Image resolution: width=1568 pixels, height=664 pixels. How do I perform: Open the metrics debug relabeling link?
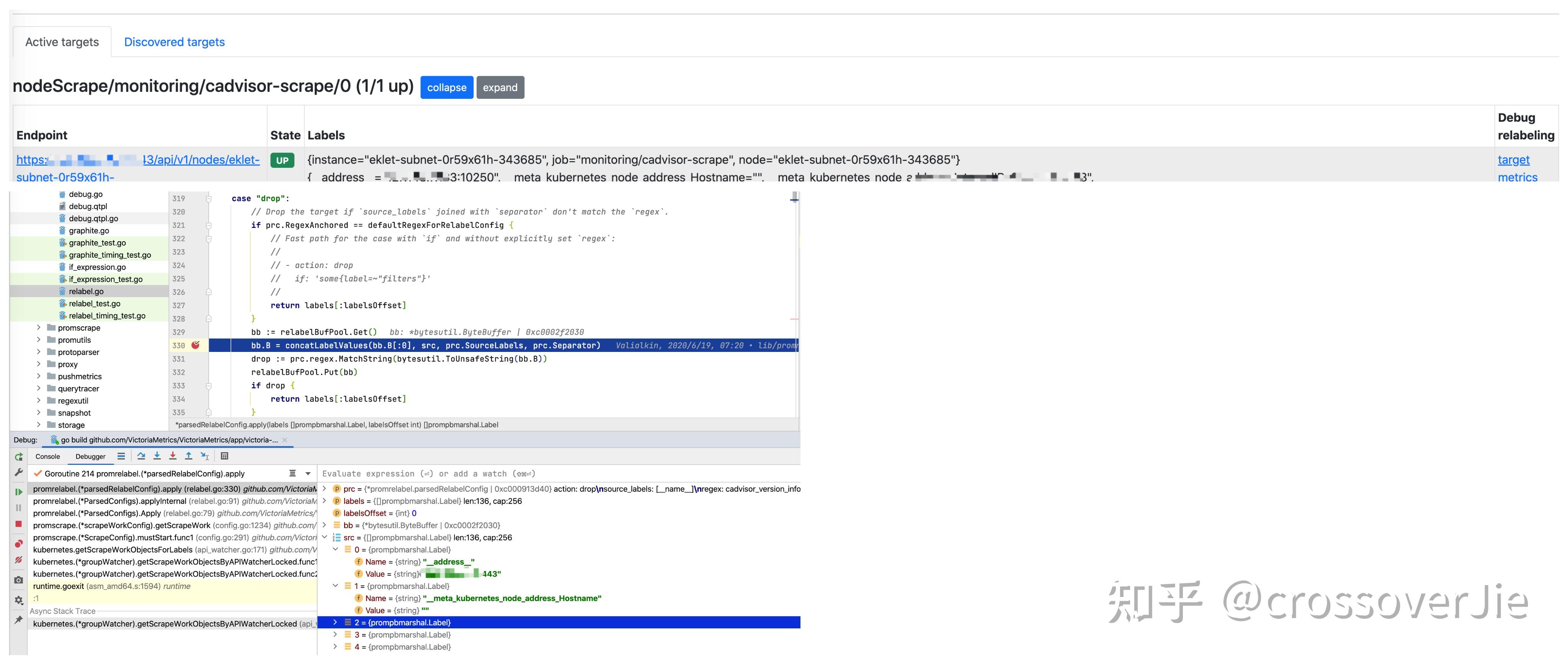point(1517,177)
